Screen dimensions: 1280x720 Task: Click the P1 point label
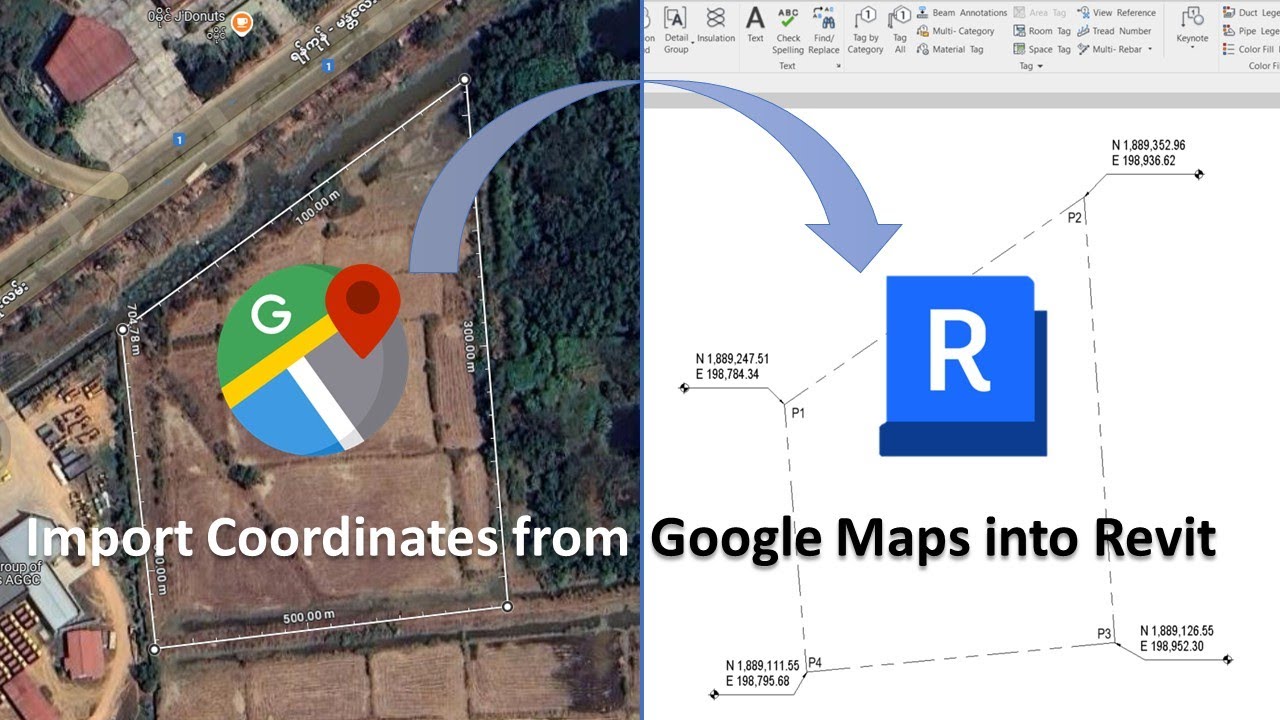(x=798, y=412)
